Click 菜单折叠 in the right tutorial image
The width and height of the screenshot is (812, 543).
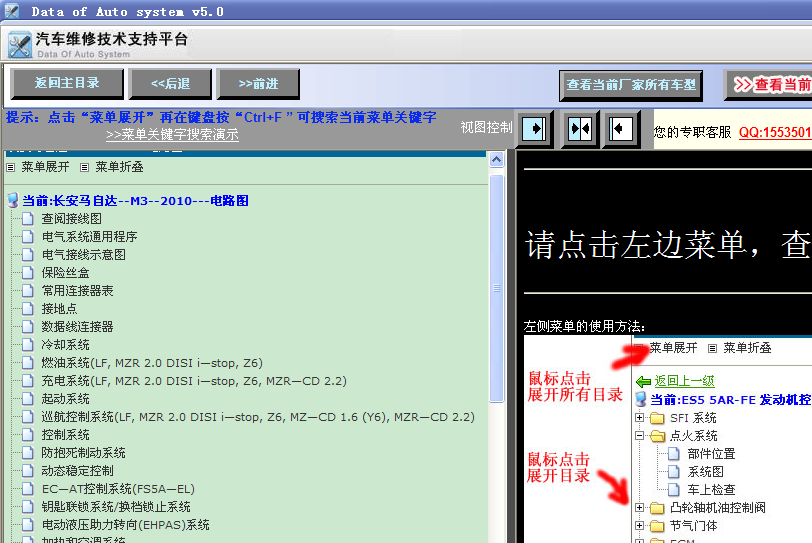(x=747, y=348)
